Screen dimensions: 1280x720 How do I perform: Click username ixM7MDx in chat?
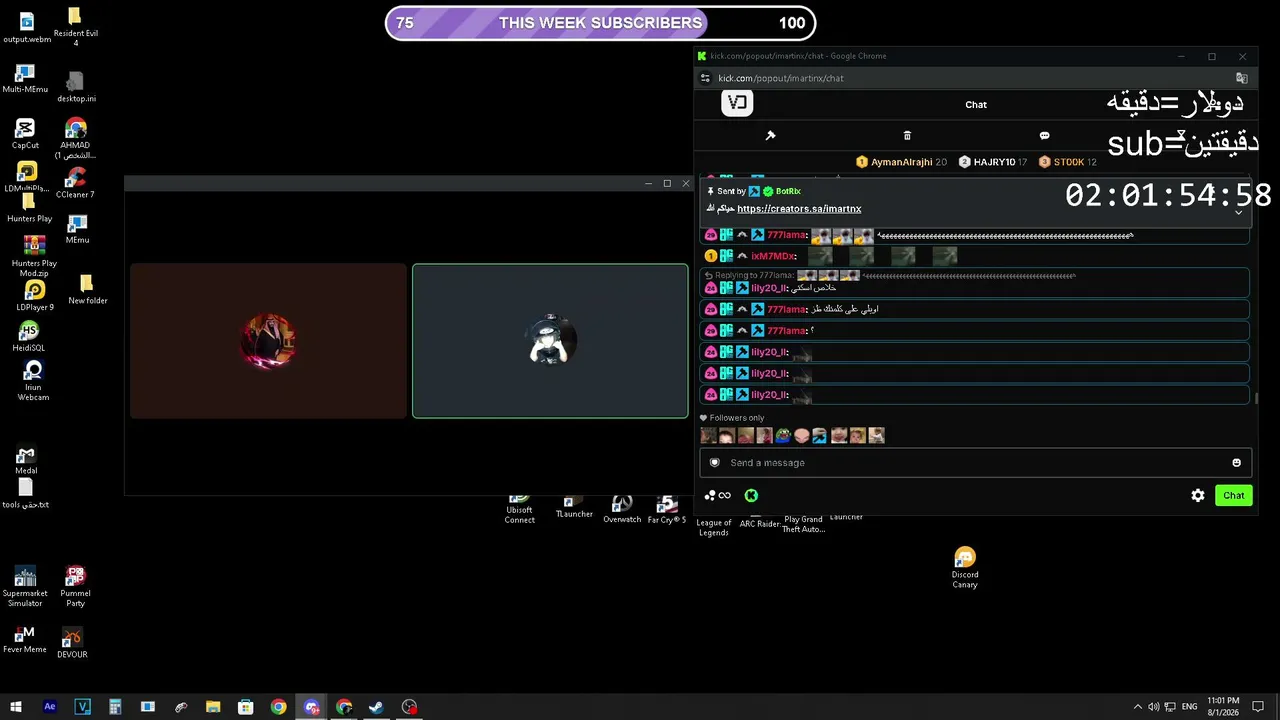click(x=772, y=256)
